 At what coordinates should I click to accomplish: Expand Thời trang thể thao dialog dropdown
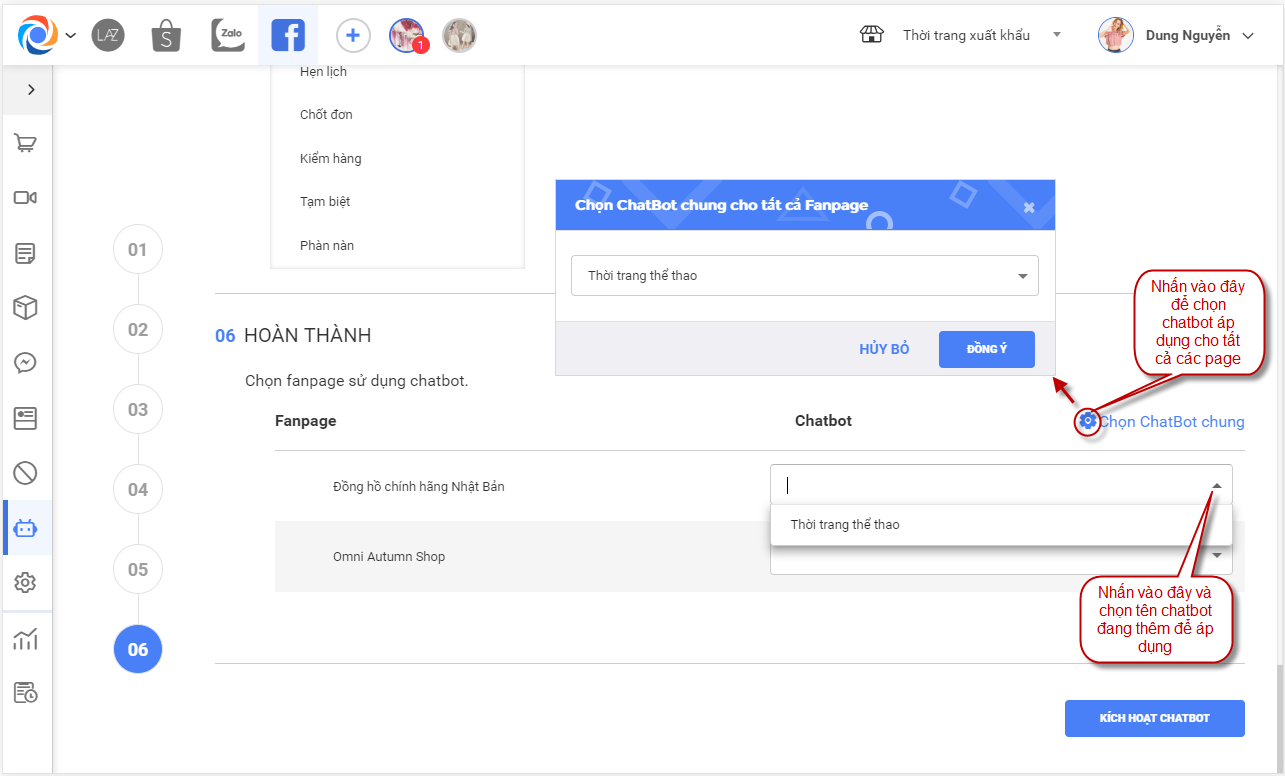[1022, 276]
